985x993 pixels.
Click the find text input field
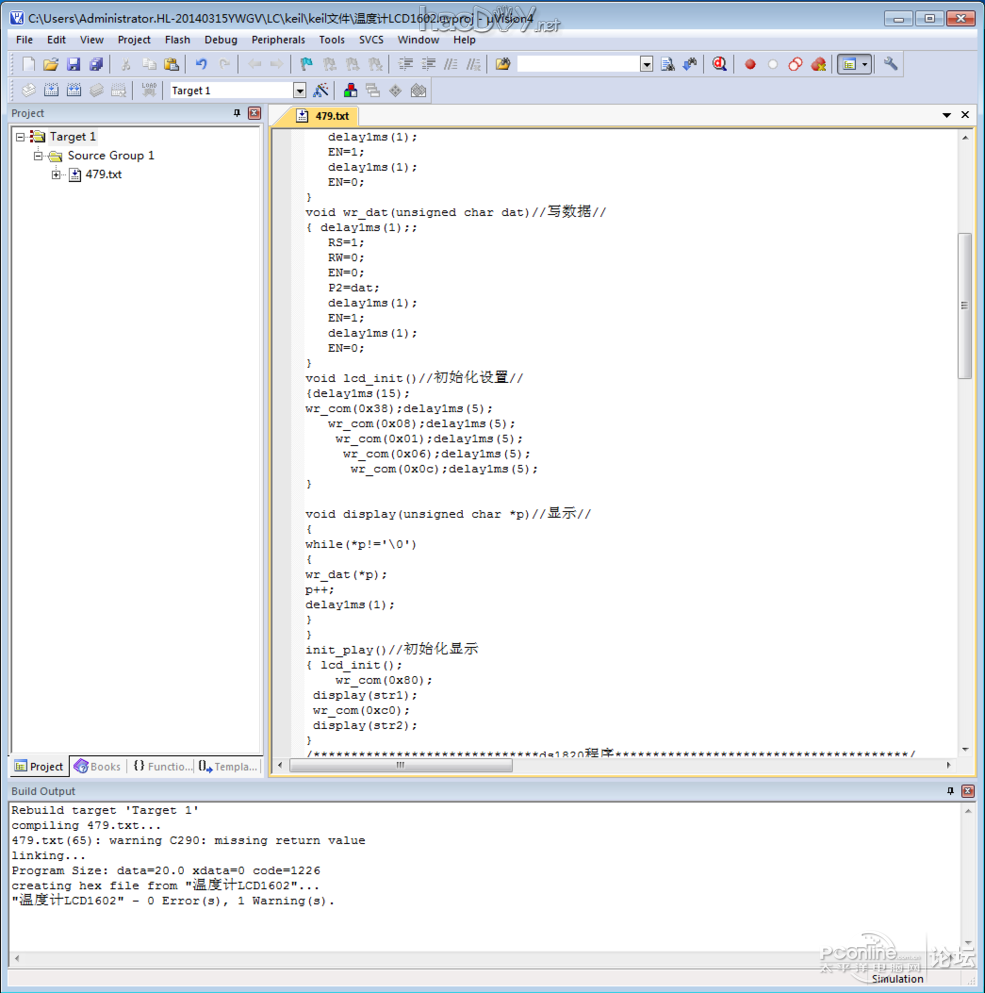(577, 64)
